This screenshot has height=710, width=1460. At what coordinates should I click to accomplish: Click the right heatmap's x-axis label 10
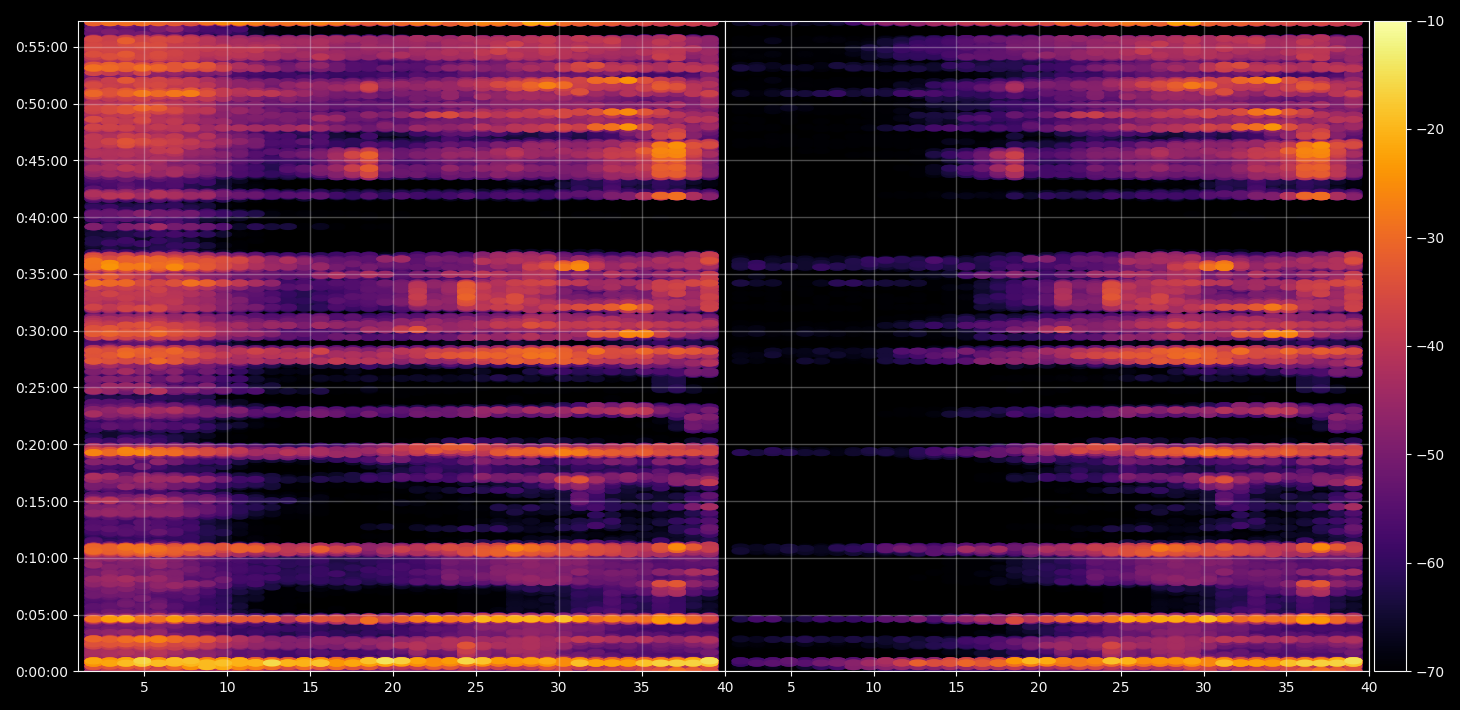(873, 688)
